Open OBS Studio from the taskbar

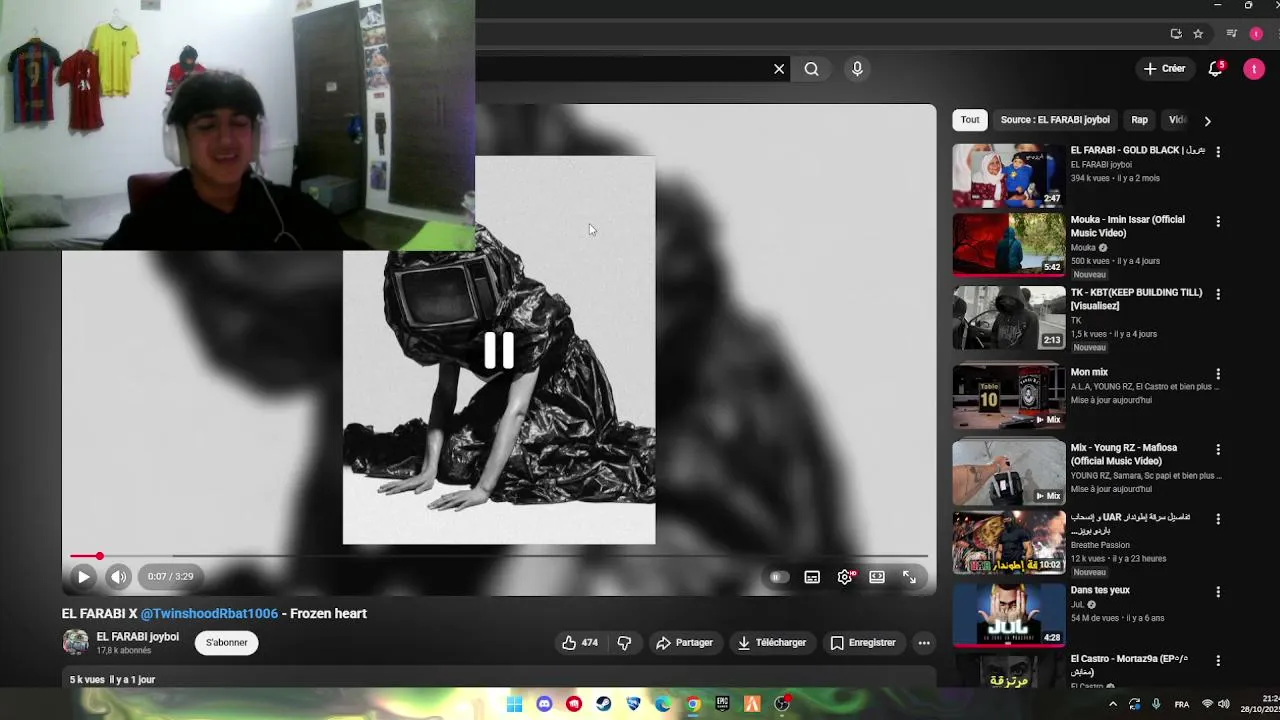click(x=782, y=704)
